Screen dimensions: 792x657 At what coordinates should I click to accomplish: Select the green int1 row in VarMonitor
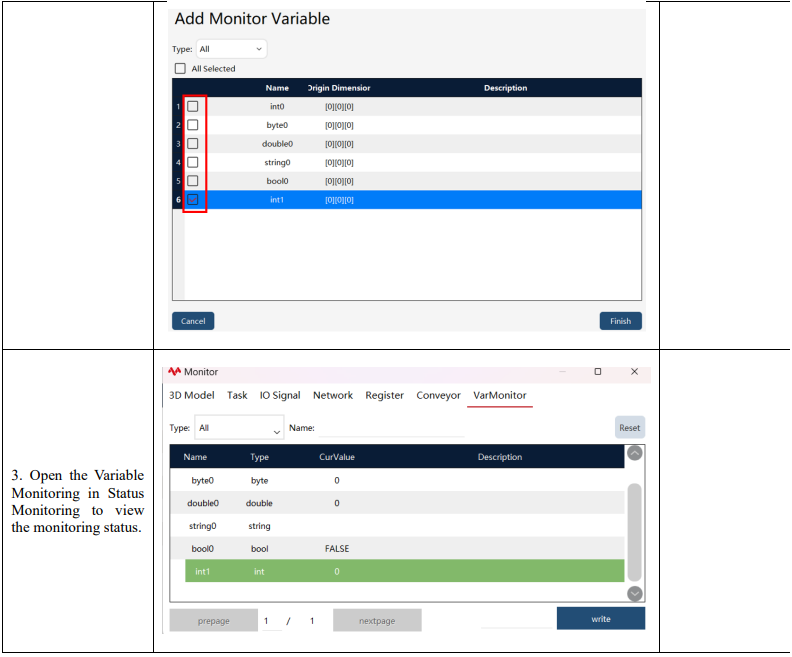[x=405, y=571]
